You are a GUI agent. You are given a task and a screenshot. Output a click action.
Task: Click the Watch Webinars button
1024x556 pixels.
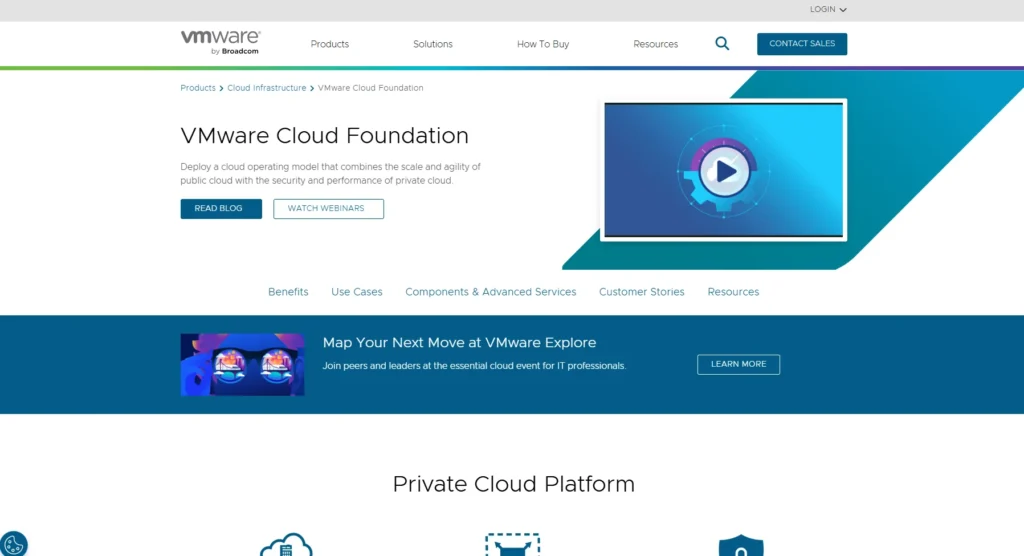(328, 209)
